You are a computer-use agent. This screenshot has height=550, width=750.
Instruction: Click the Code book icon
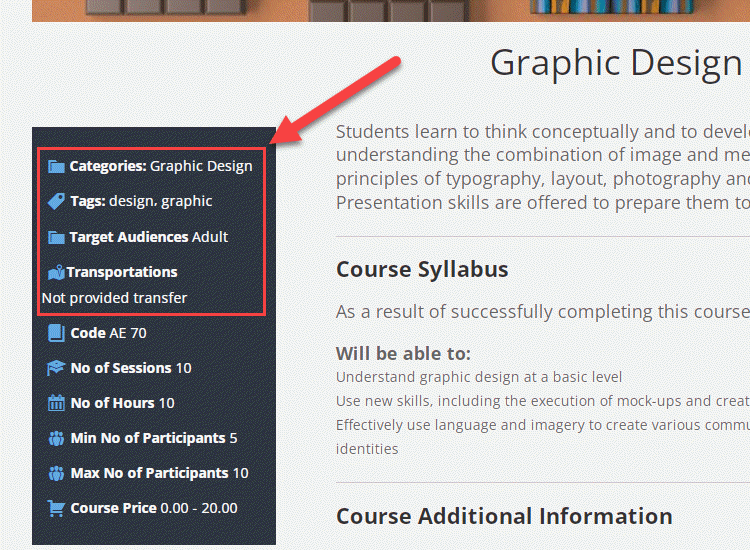click(56, 333)
